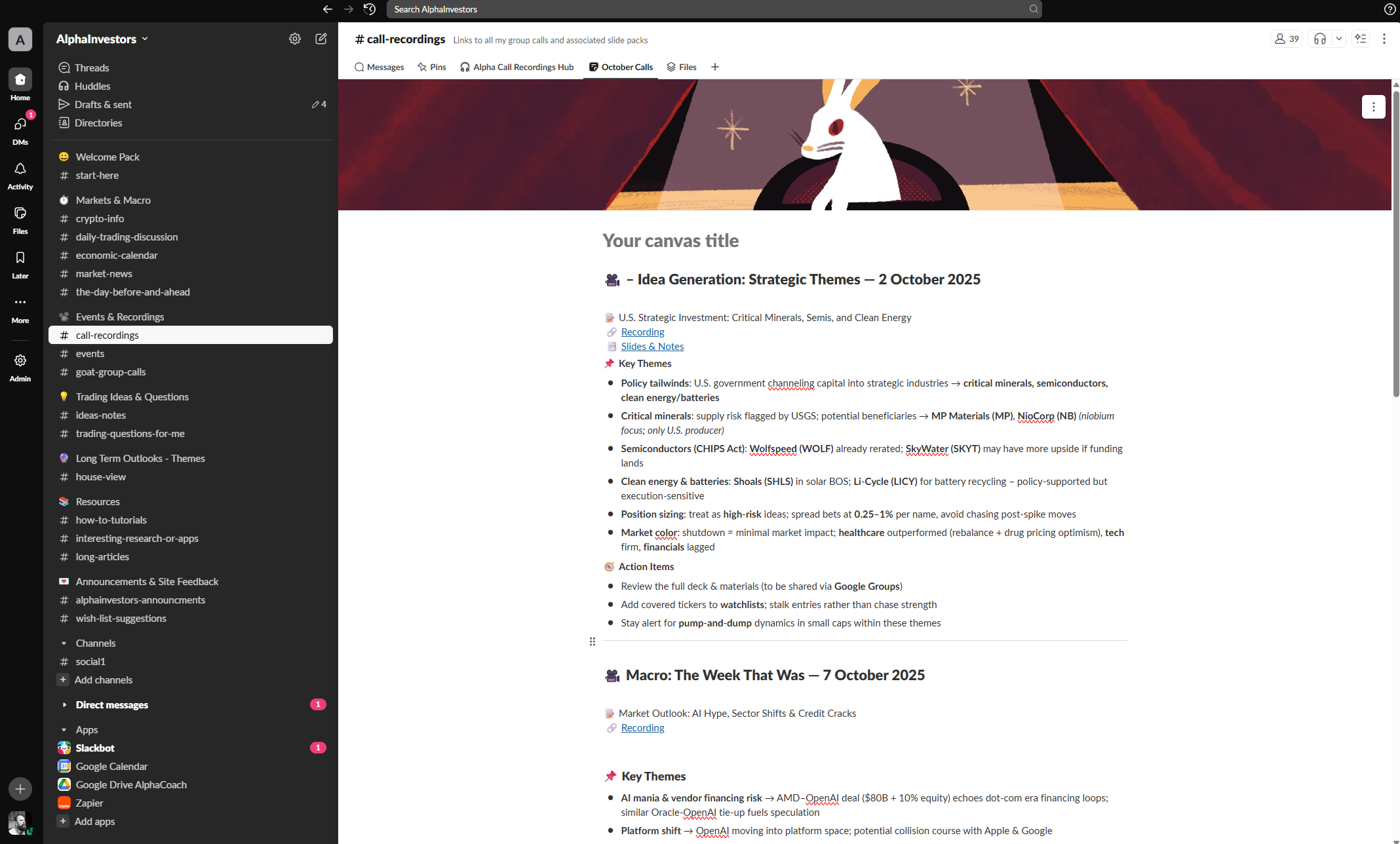The image size is (1400, 844).
Task: Open huddle options dropdown arrow
Action: point(1339,39)
